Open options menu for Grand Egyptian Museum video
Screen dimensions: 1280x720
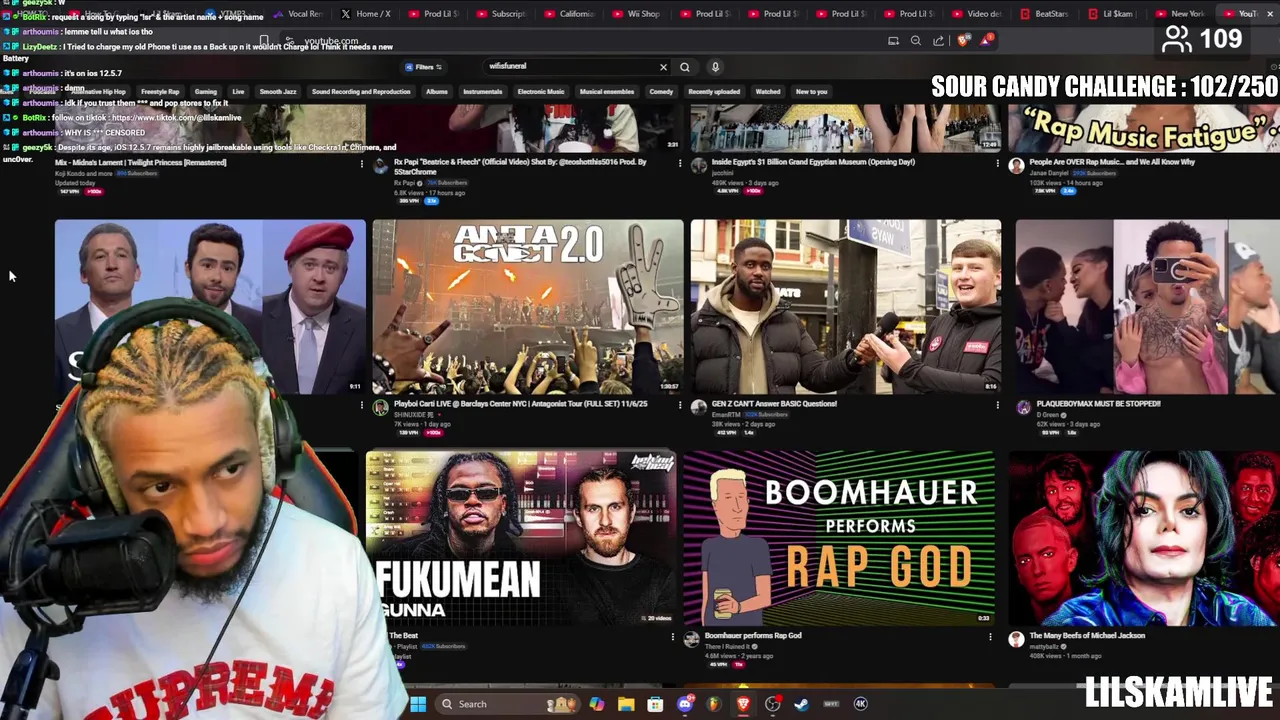click(x=997, y=163)
